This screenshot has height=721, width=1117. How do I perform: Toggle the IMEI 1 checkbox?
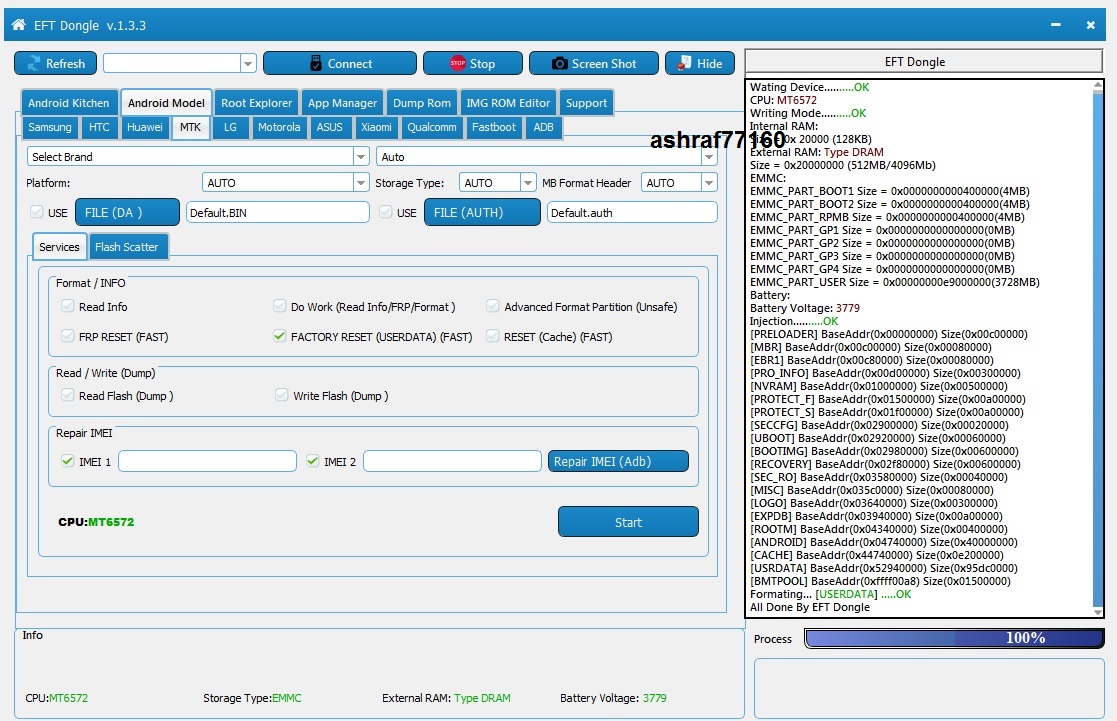(68, 461)
